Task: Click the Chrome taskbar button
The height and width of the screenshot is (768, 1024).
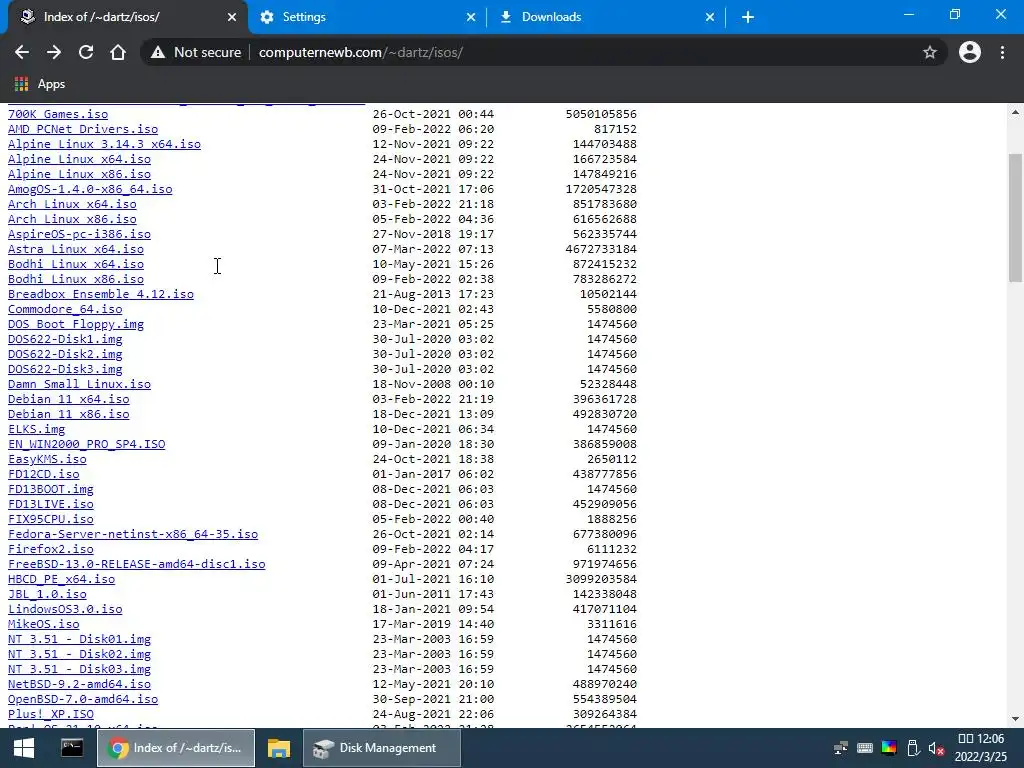Action: [176, 748]
